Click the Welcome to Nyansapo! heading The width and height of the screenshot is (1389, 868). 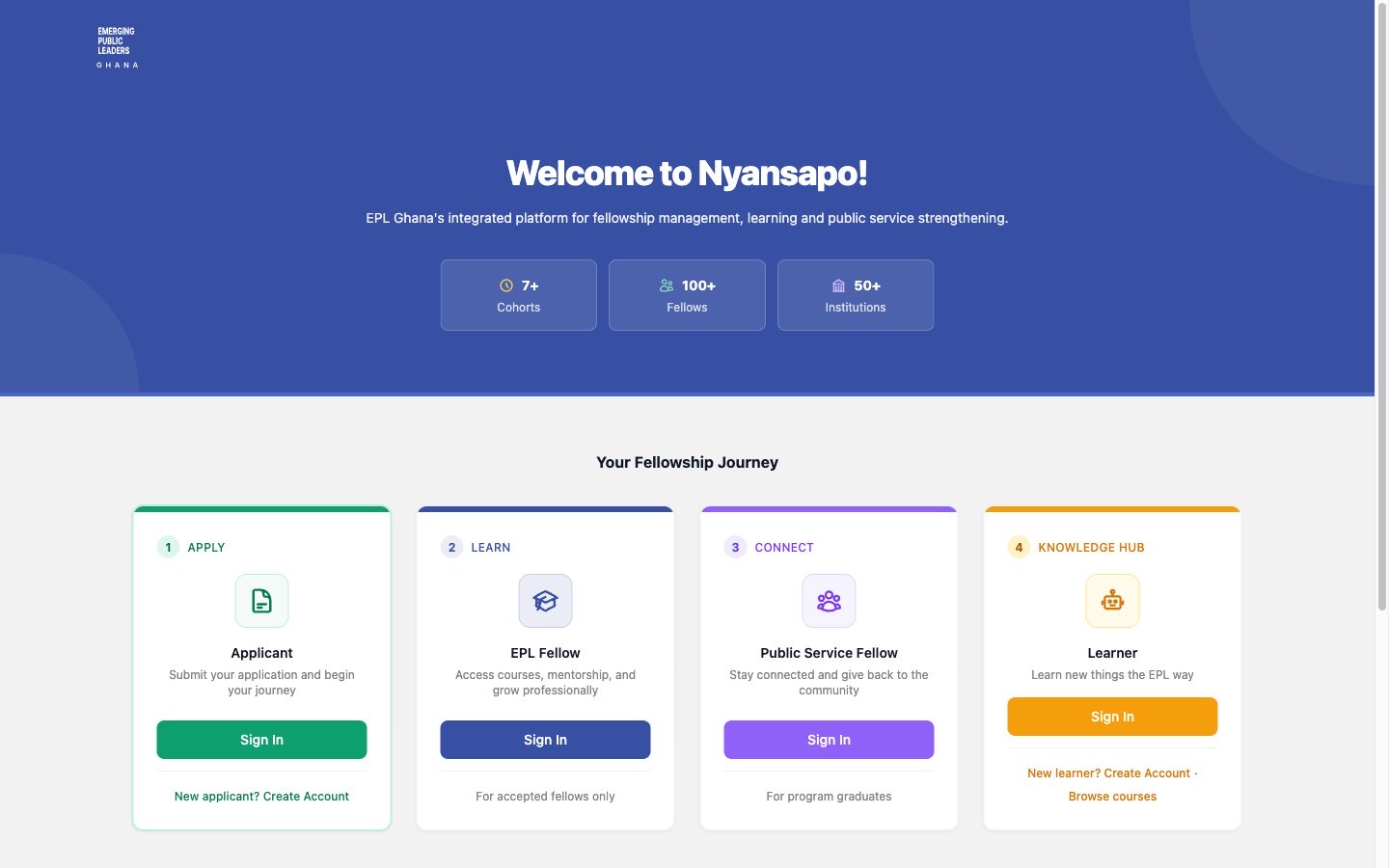click(x=687, y=174)
